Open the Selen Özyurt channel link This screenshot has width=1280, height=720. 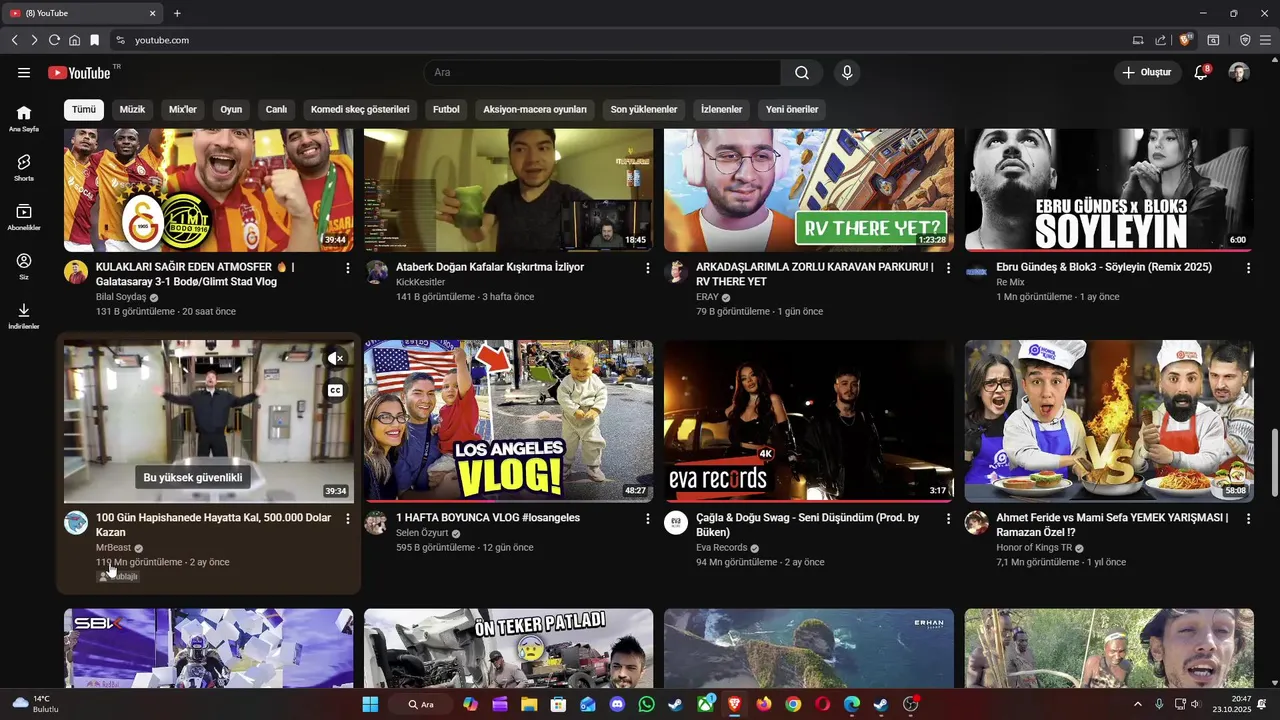[422, 533]
